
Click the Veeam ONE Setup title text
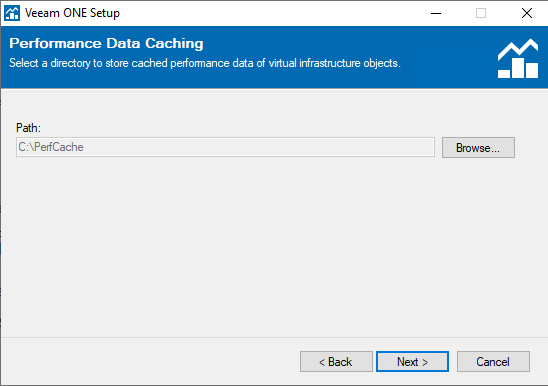coord(72,13)
